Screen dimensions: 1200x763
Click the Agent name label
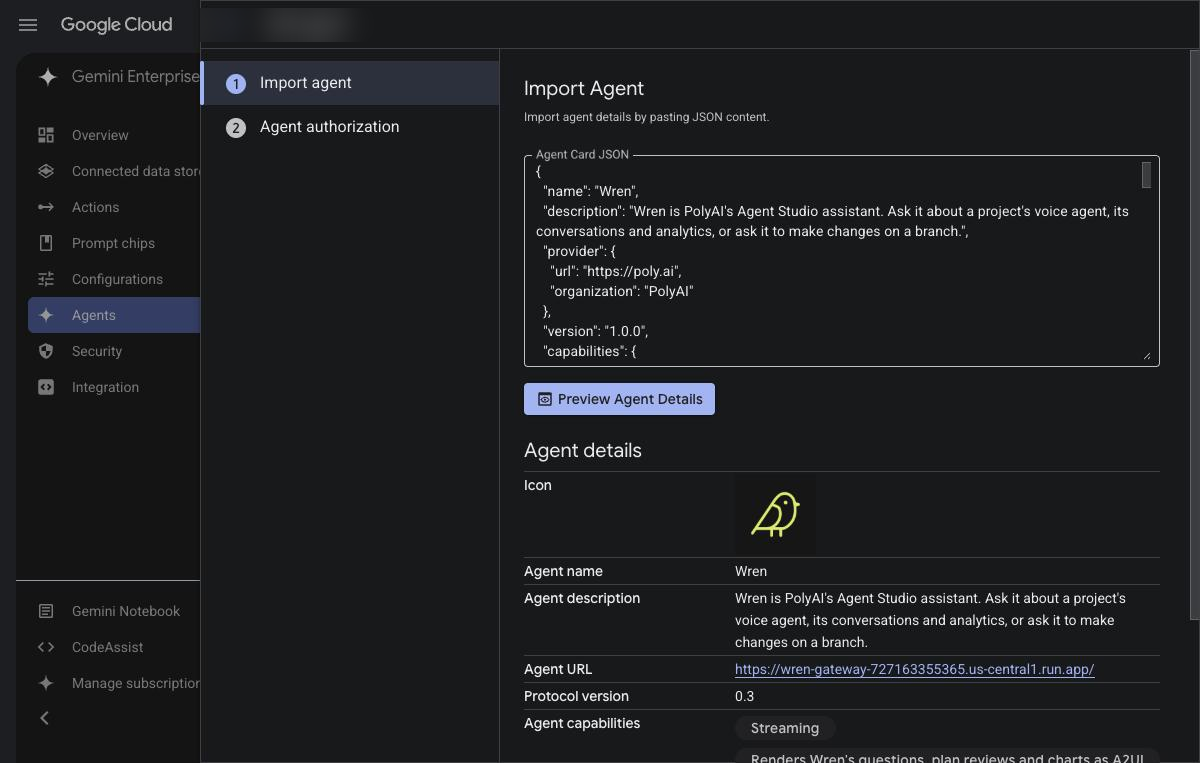pyautogui.click(x=563, y=571)
